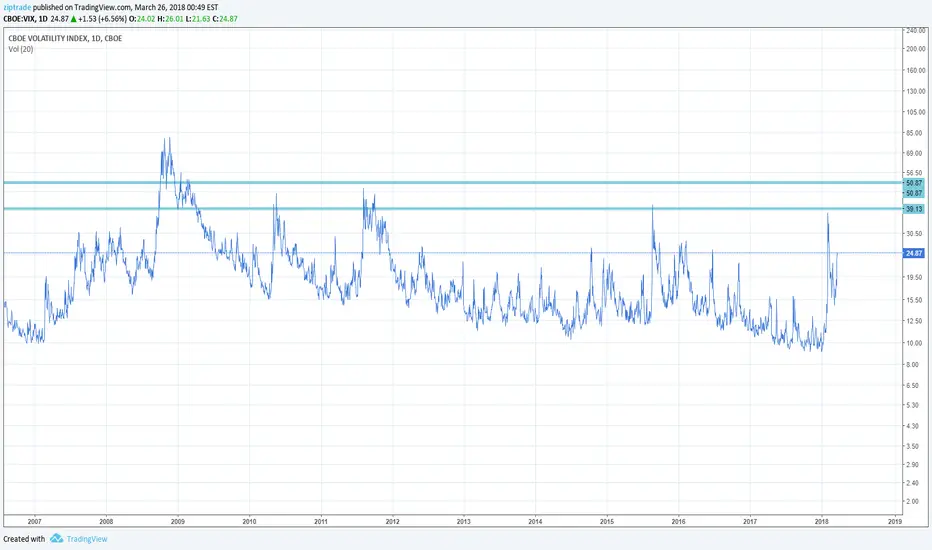Open the TradingView link beside the logo

87,539
